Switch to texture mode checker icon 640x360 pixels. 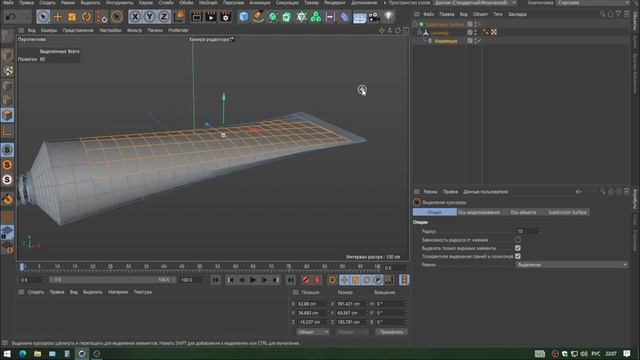(x=7, y=70)
